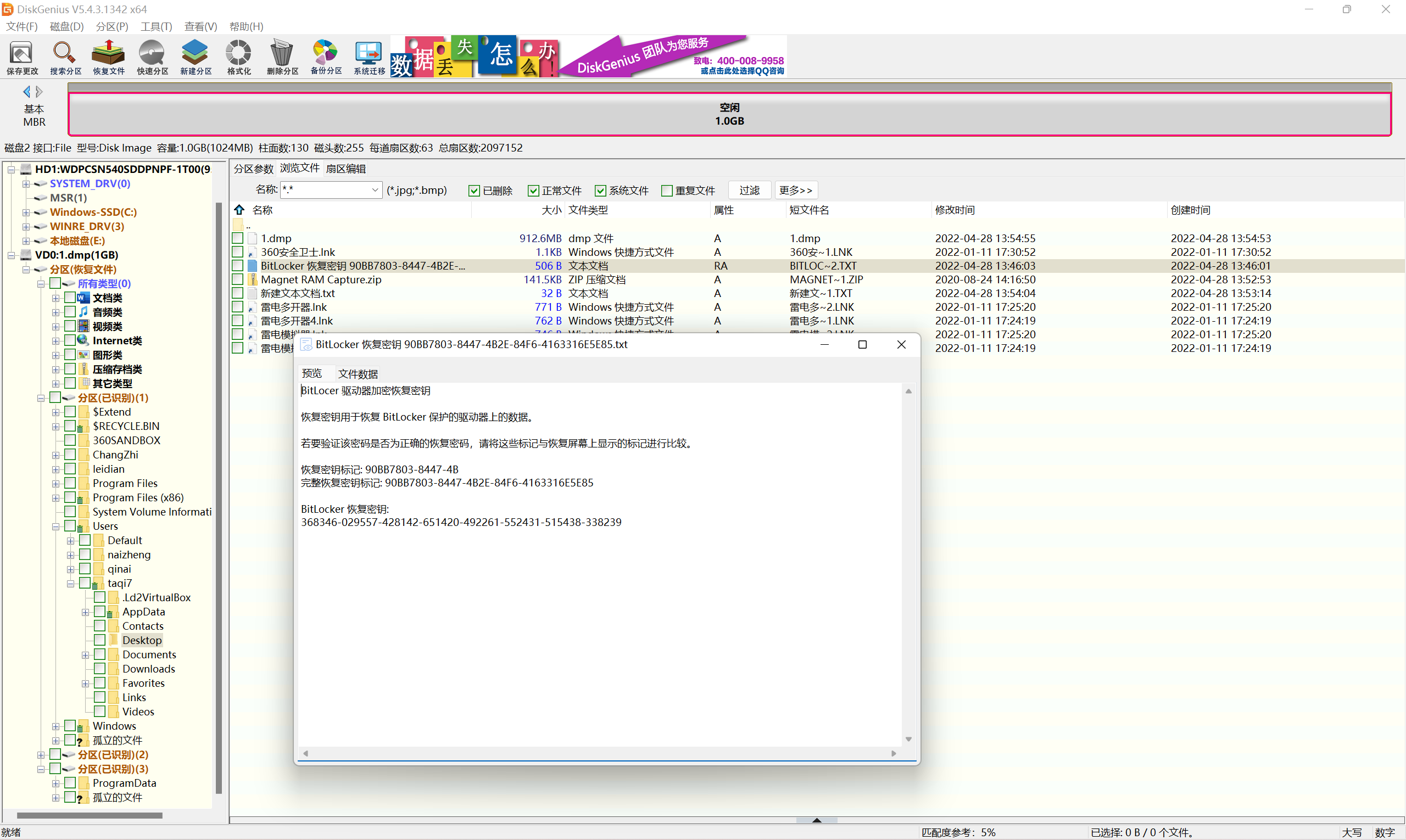This screenshot has width=1406, height=840.
Task: Open the Search Partition (搜索分区) tool
Action: (65, 58)
